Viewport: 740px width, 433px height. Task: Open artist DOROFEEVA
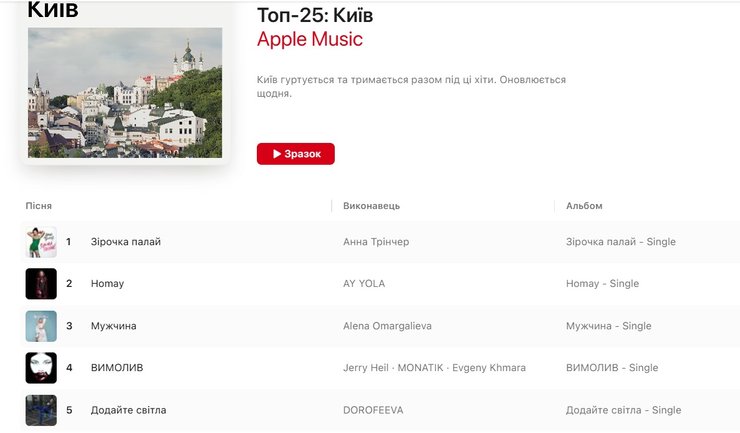pos(374,410)
